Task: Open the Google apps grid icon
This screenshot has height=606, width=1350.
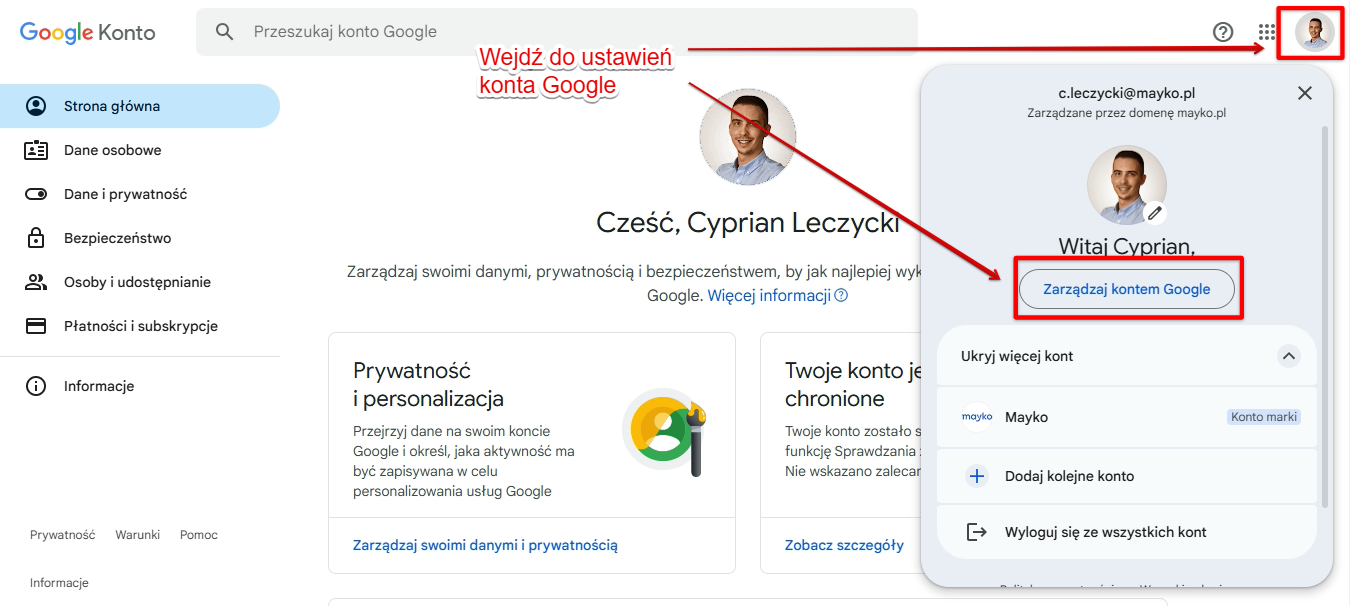Action: coord(1267,32)
